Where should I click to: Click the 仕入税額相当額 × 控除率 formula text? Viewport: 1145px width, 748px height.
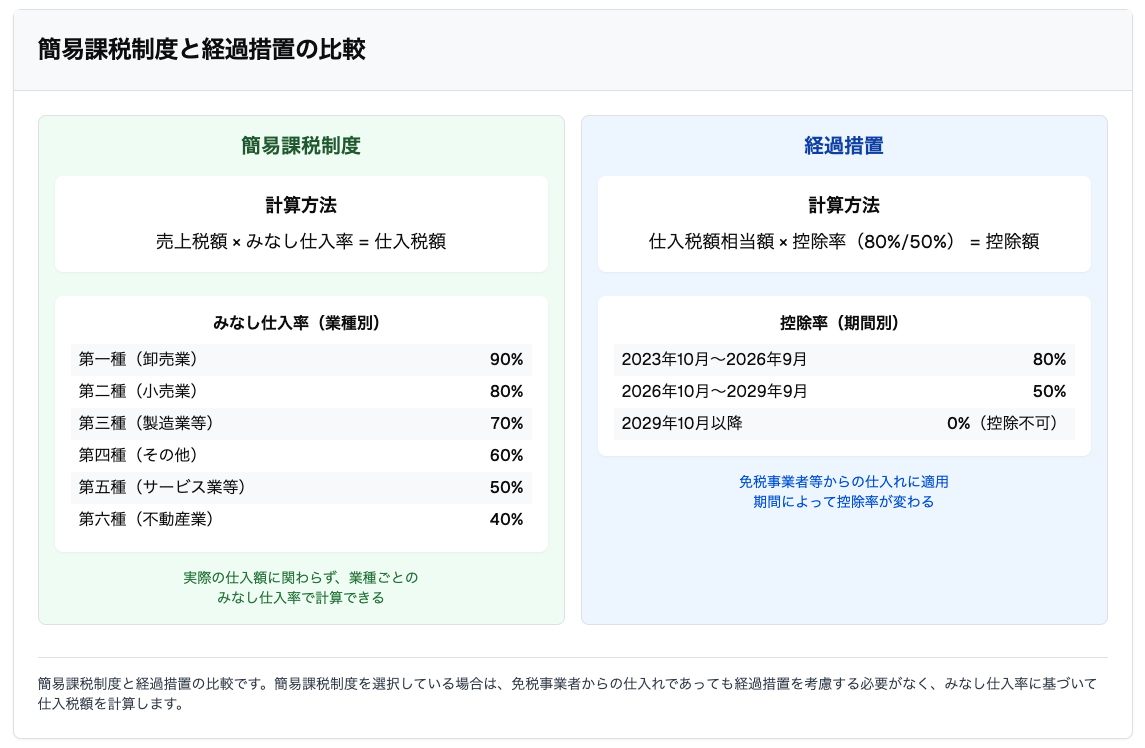coord(843,241)
